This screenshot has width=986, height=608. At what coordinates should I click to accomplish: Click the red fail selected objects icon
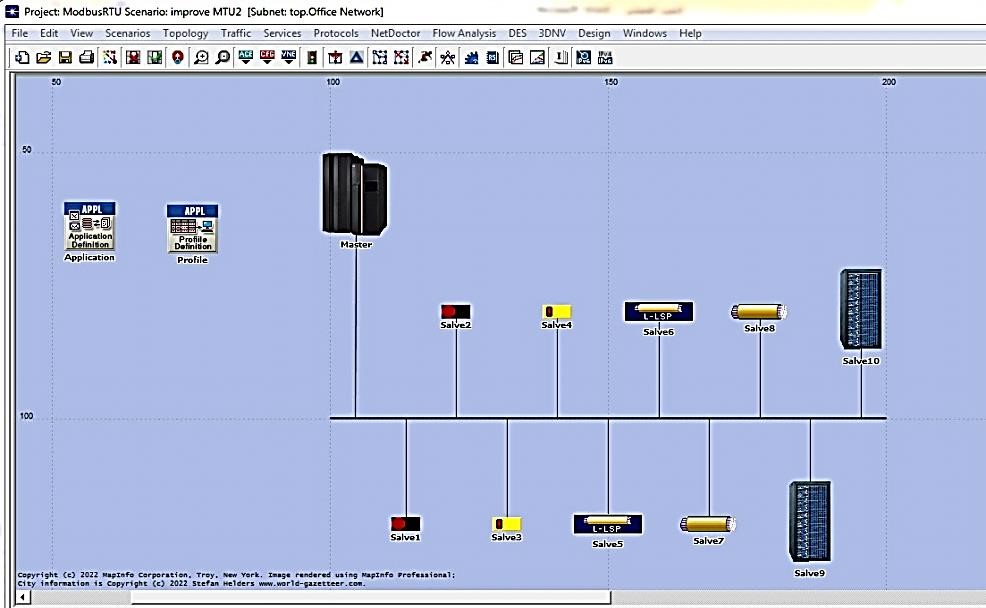pyautogui.click(x=133, y=57)
